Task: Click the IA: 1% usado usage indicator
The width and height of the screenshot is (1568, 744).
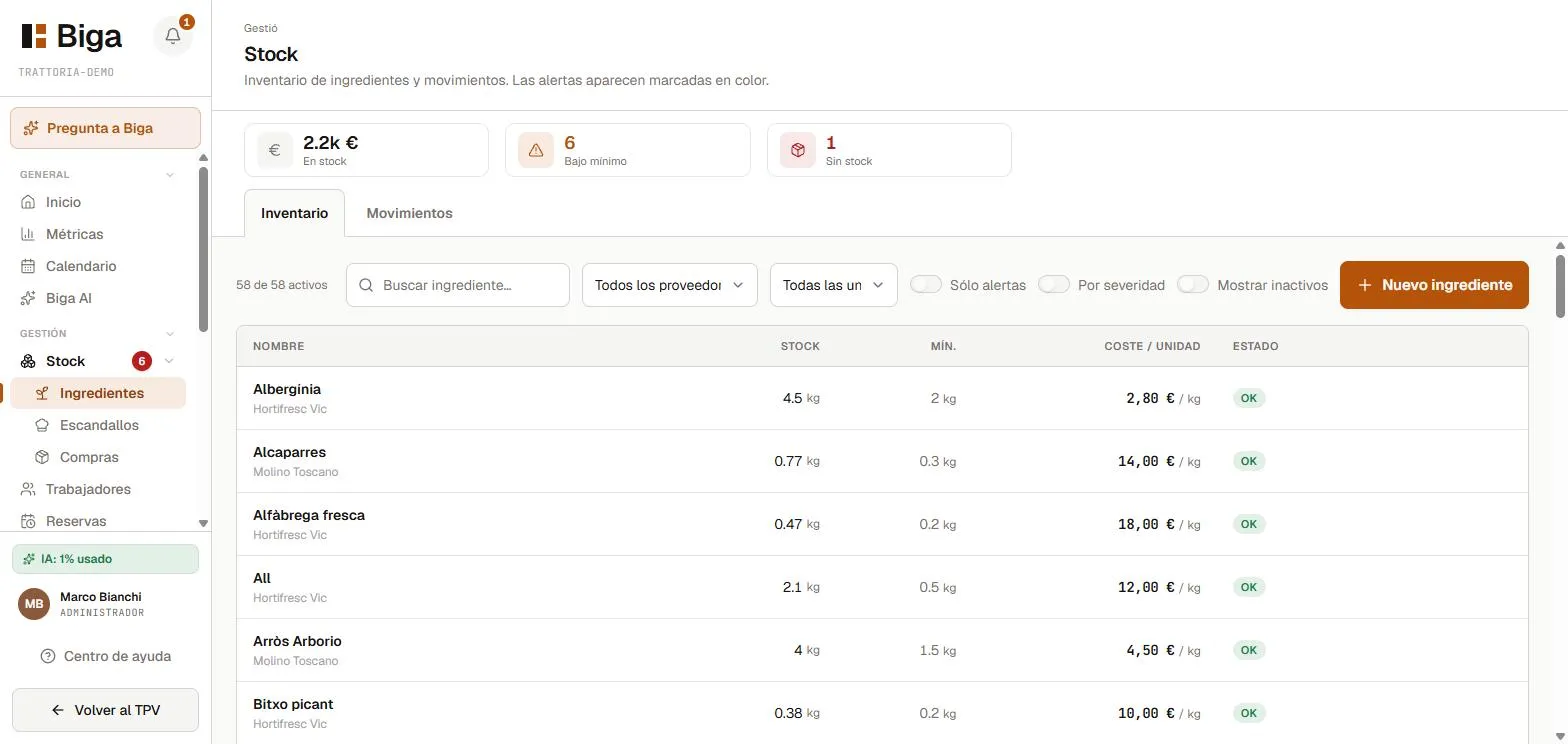Action: [x=105, y=559]
